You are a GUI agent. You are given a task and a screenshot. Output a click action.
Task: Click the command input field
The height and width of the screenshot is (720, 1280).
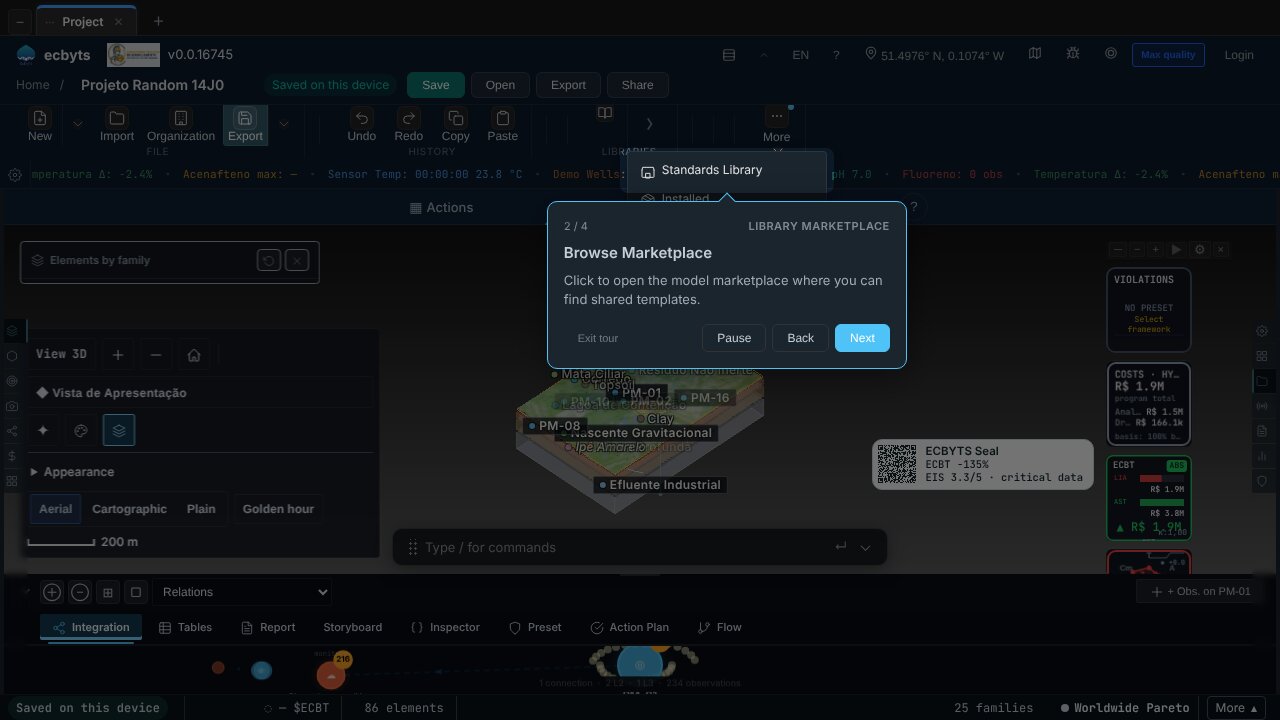click(625, 547)
